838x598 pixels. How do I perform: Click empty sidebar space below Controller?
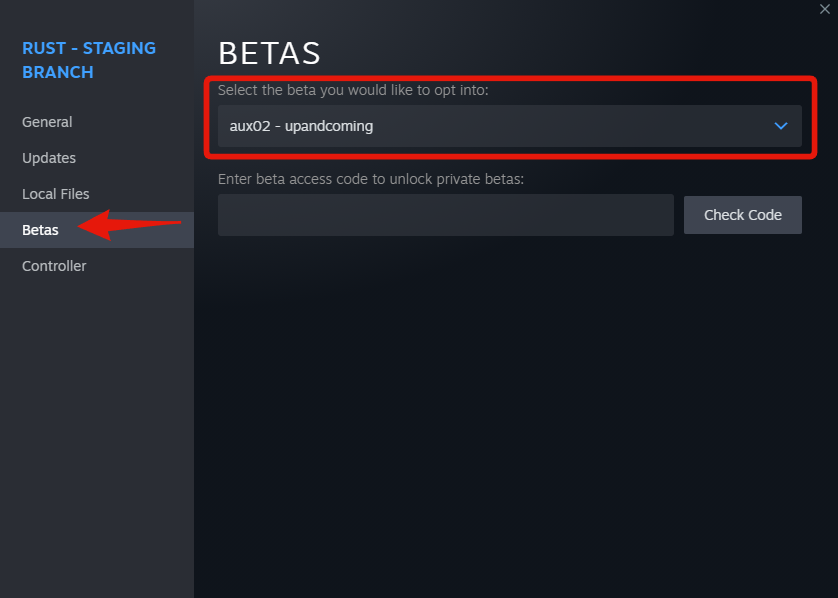[x=97, y=428]
